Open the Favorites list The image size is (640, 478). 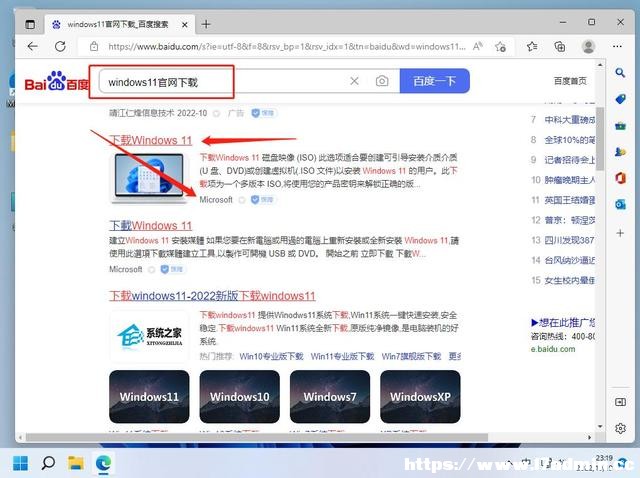click(x=532, y=47)
